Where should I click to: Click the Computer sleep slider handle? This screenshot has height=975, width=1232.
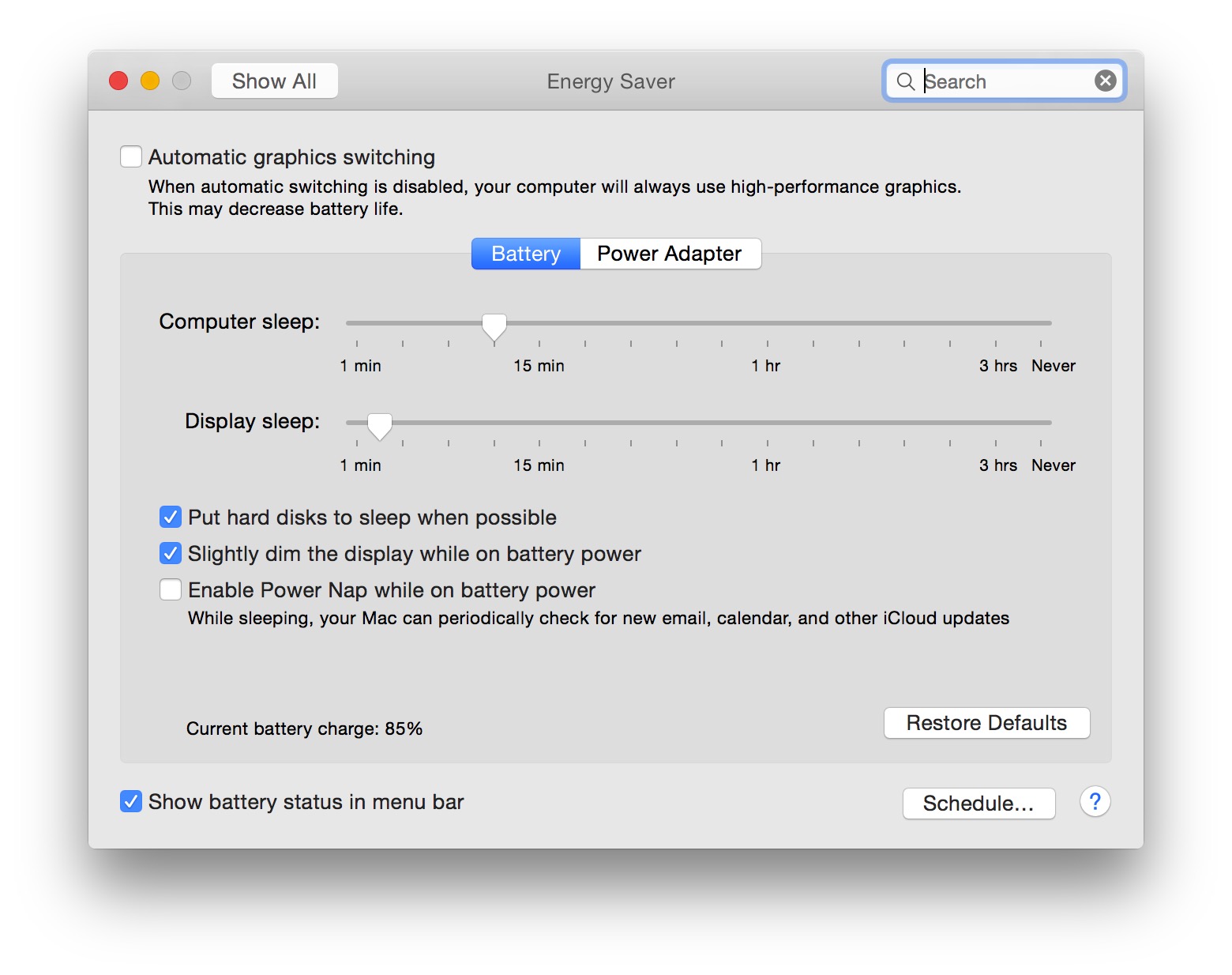[x=494, y=325]
